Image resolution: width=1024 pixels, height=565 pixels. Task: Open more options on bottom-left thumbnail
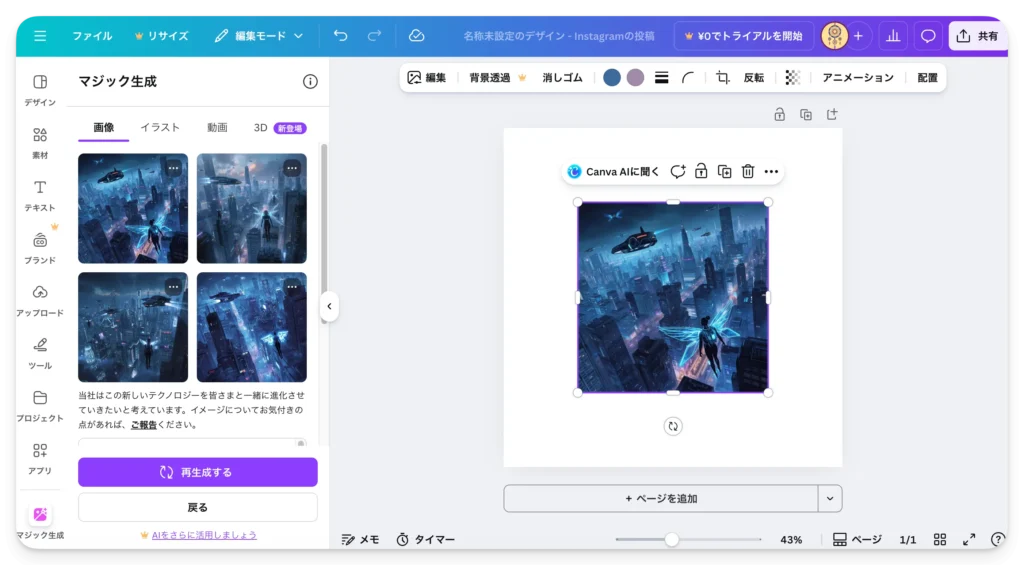coord(173,287)
